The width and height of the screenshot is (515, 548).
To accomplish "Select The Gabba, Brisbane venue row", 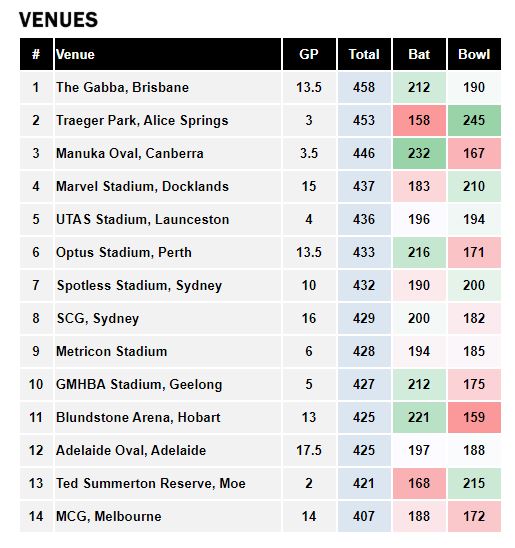I will [260, 87].
